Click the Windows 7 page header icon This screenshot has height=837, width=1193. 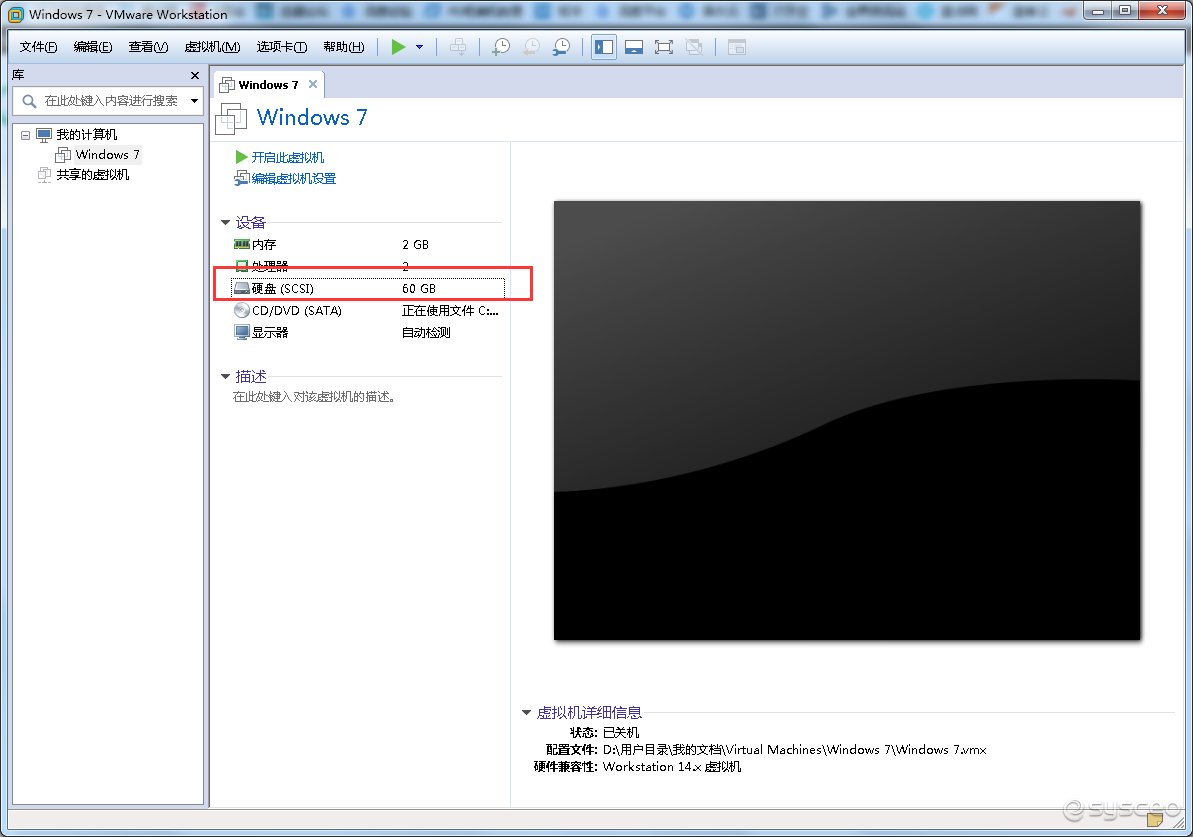(x=231, y=118)
